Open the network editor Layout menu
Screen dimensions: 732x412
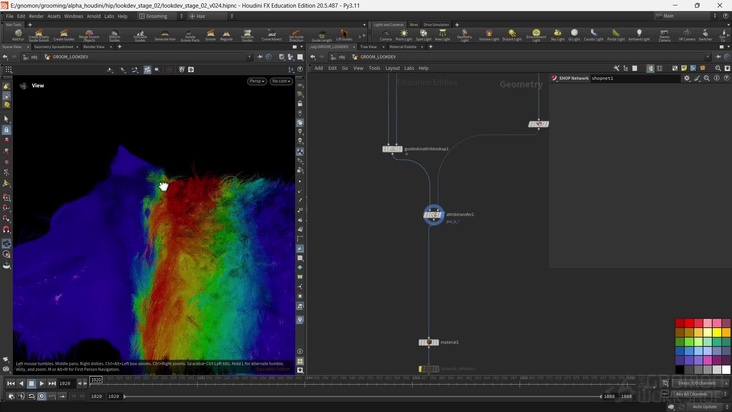coord(392,68)
